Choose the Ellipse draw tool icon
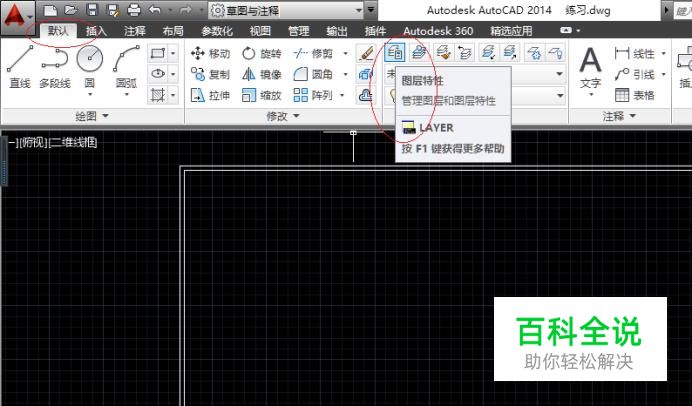Screen dimensions: 692x406 (x=158, y=74)
